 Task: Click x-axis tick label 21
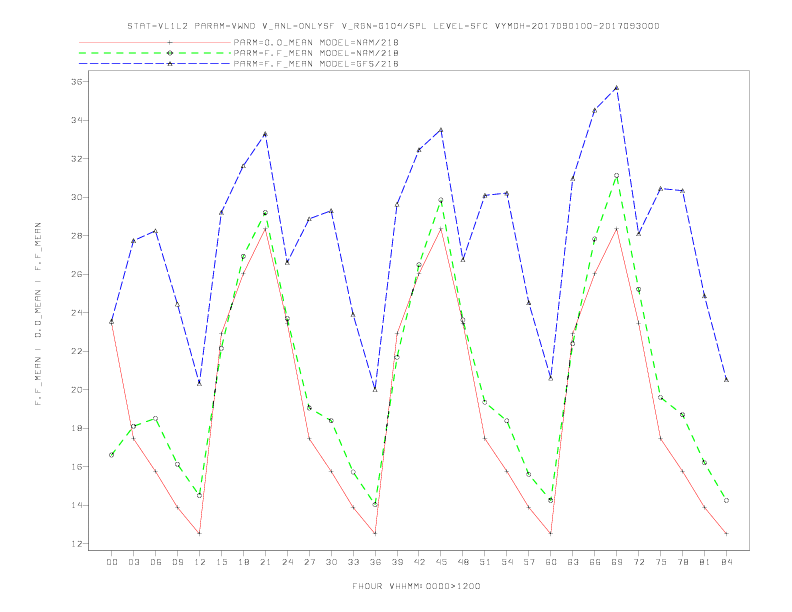click(265, 562)
